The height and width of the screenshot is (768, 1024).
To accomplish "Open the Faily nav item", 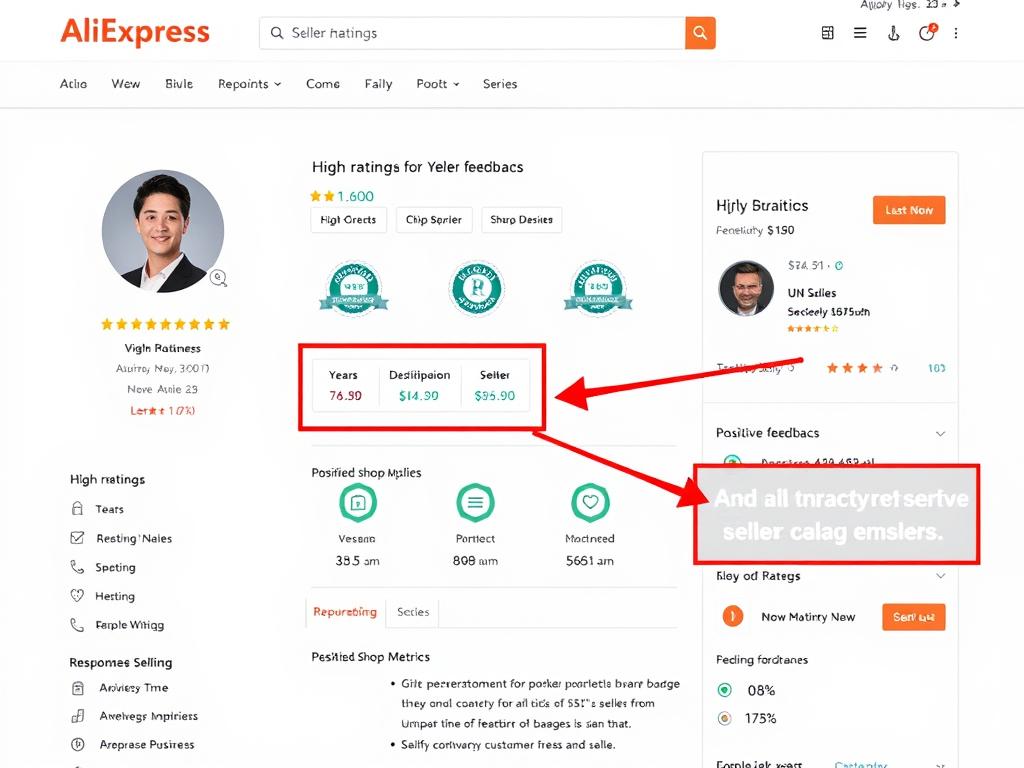I will pos(378,84).
